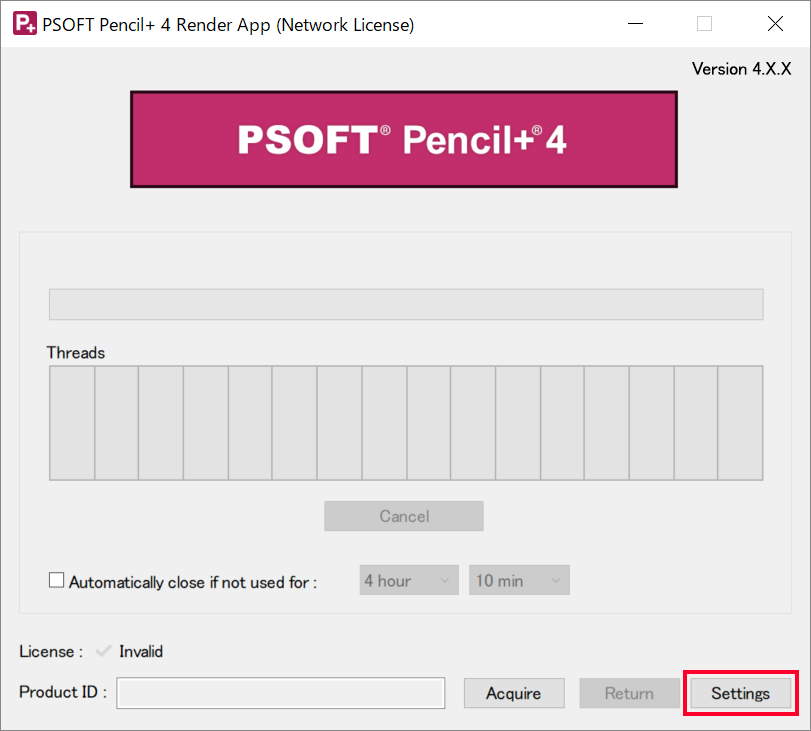Close the Render App window
Viewport: 811px width, 731px height.
pos(775,24)
